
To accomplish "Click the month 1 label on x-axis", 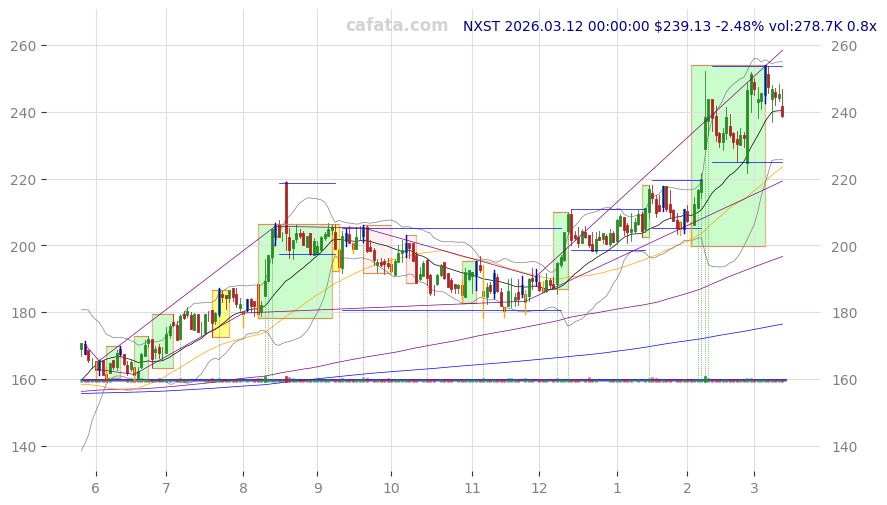I will (x=616, y=488).
